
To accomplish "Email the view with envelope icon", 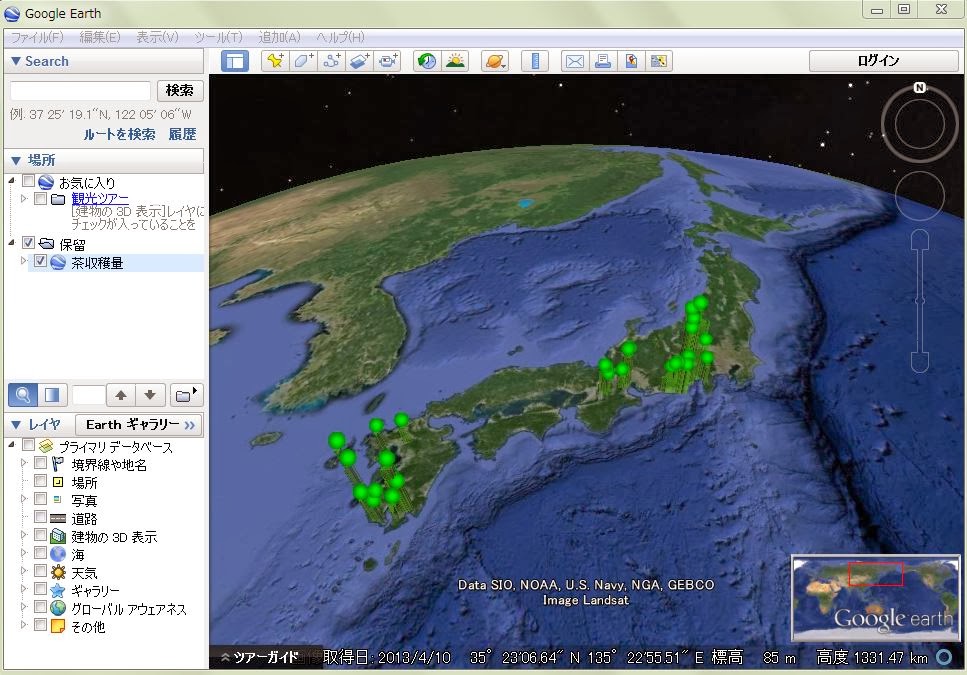I will pos(575,61).
